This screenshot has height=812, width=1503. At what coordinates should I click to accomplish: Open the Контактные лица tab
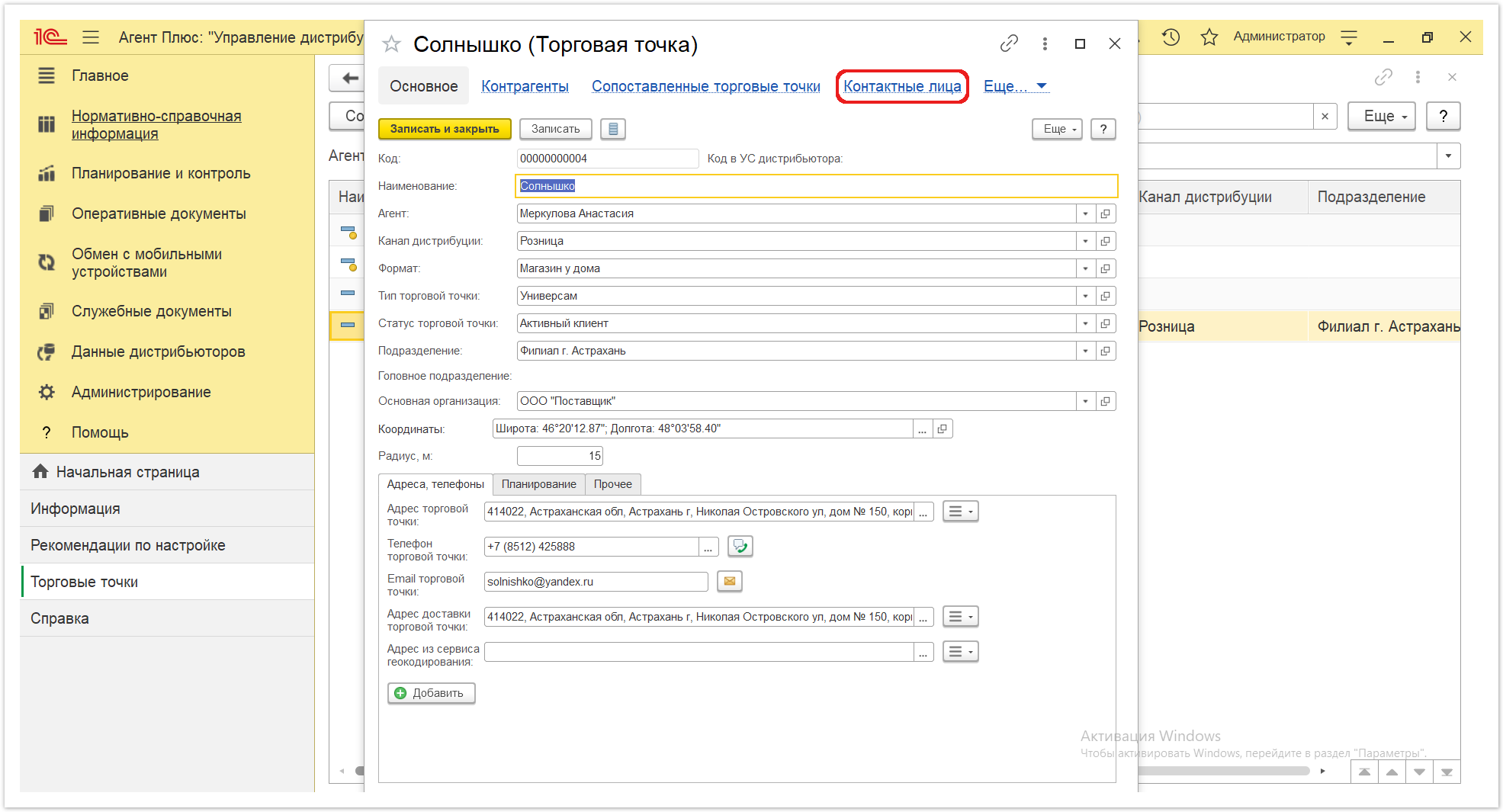click(x=902, y=86)
